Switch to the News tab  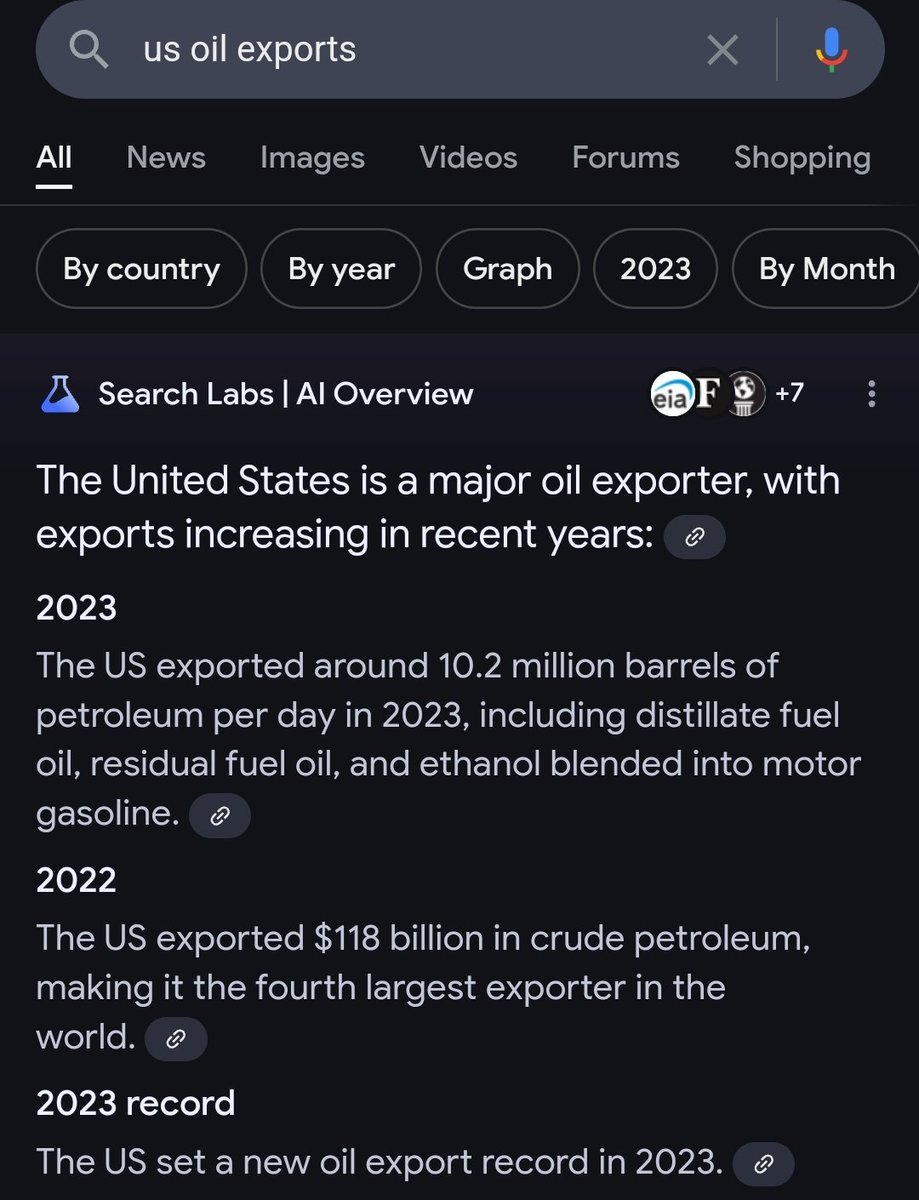click(x=166, y=158)
